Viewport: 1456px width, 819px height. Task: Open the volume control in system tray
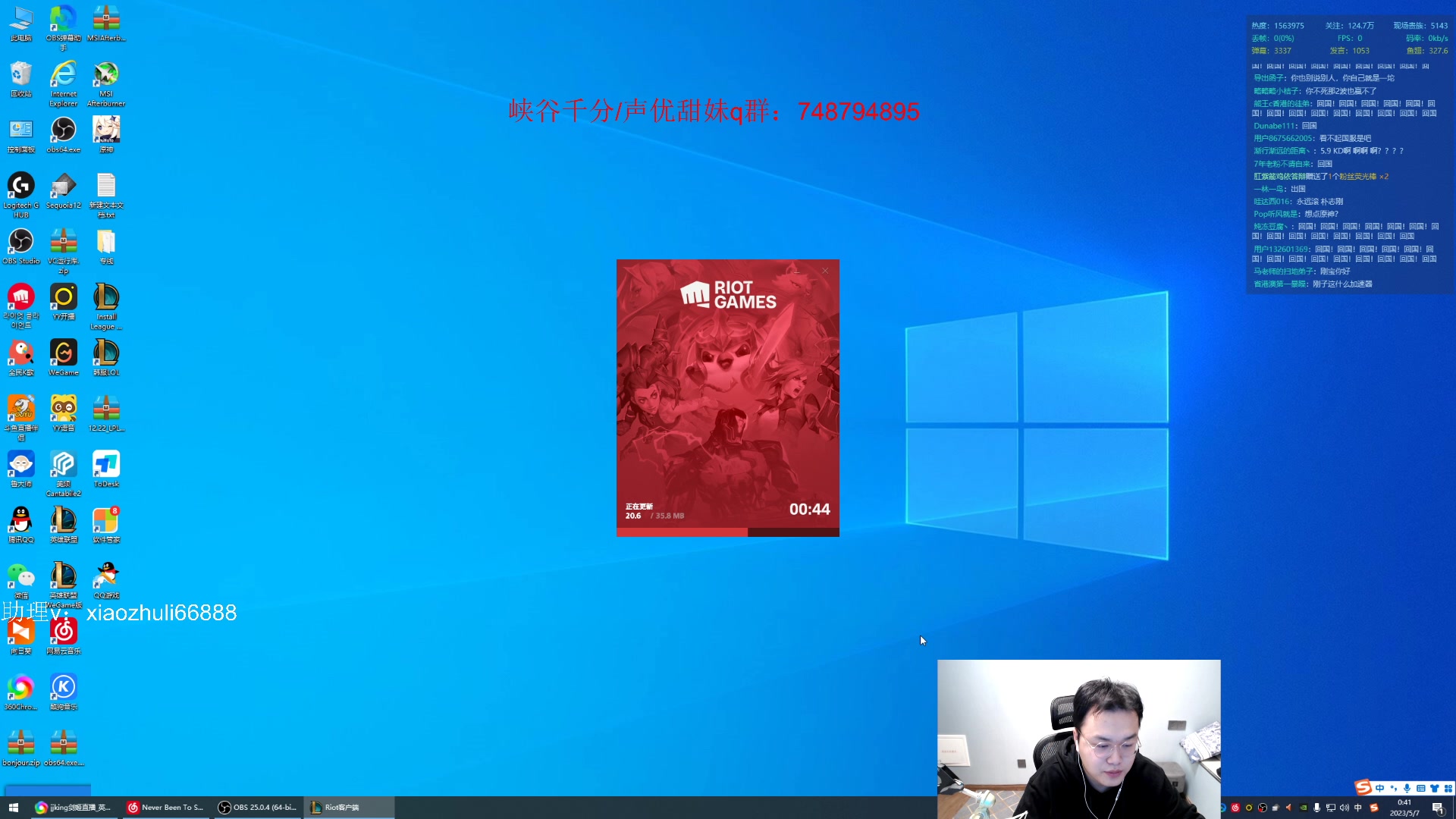tap(1344, 808)
